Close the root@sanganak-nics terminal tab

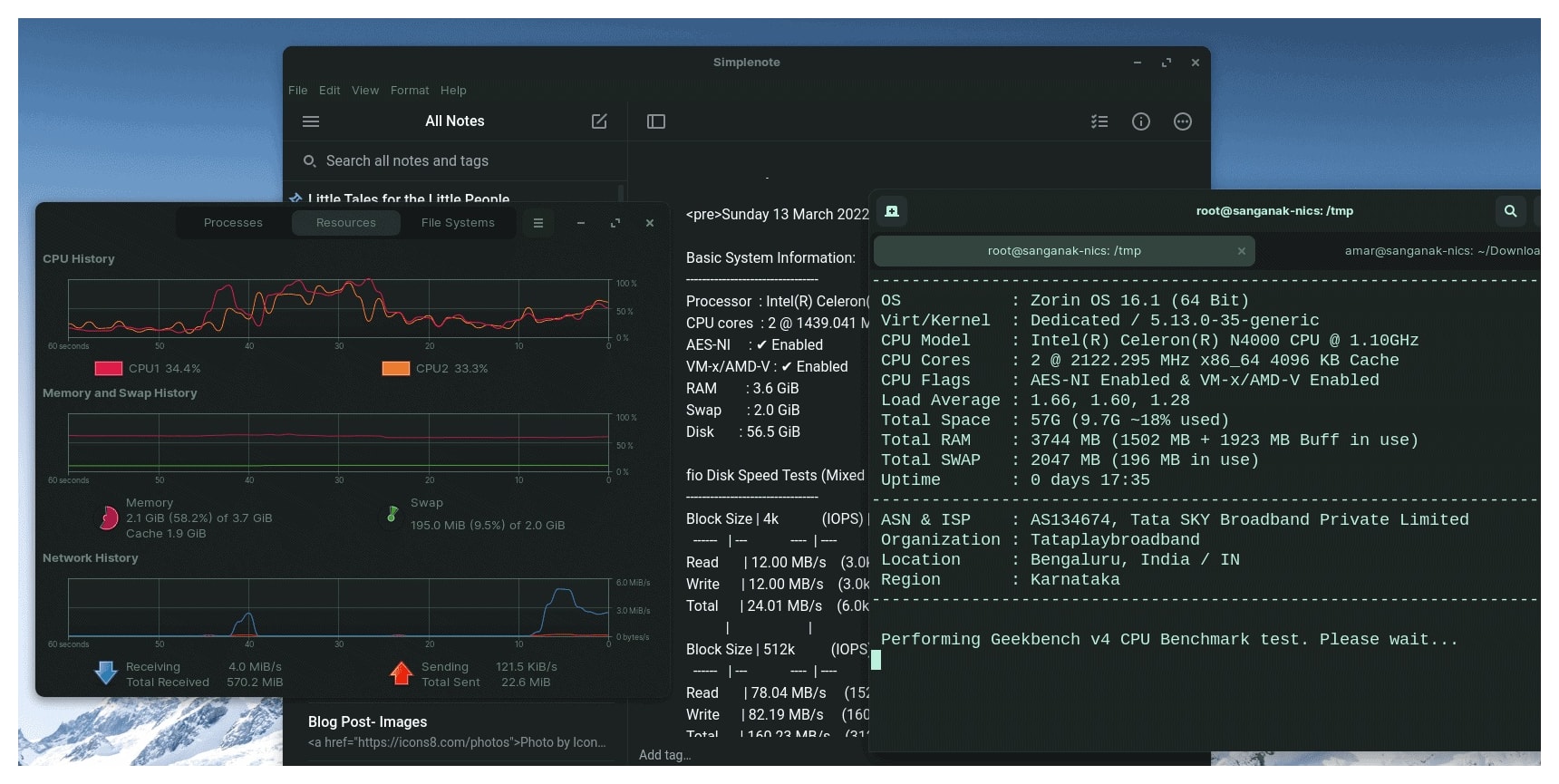[1242, 251]
